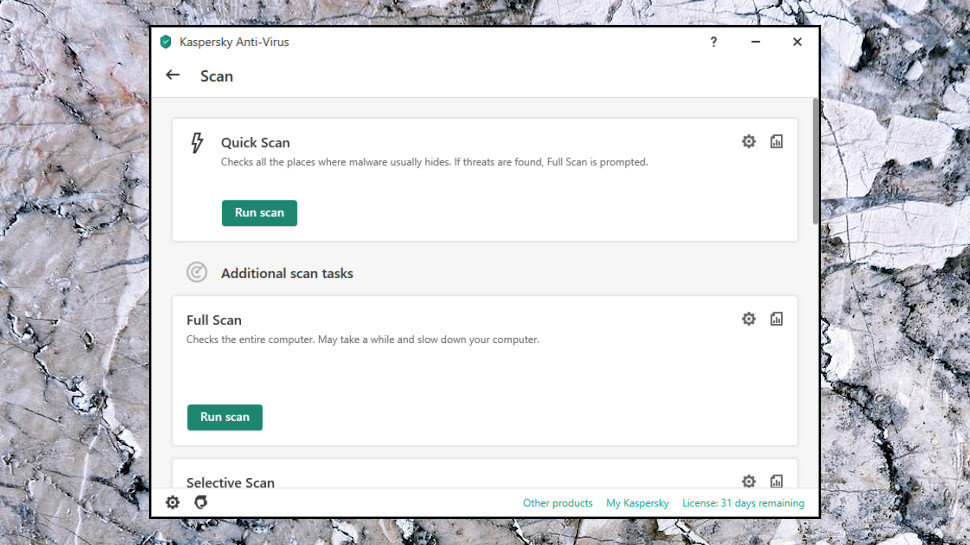View Quick Scan report icon
Viewport: 970px width, 545px height.
776,142
